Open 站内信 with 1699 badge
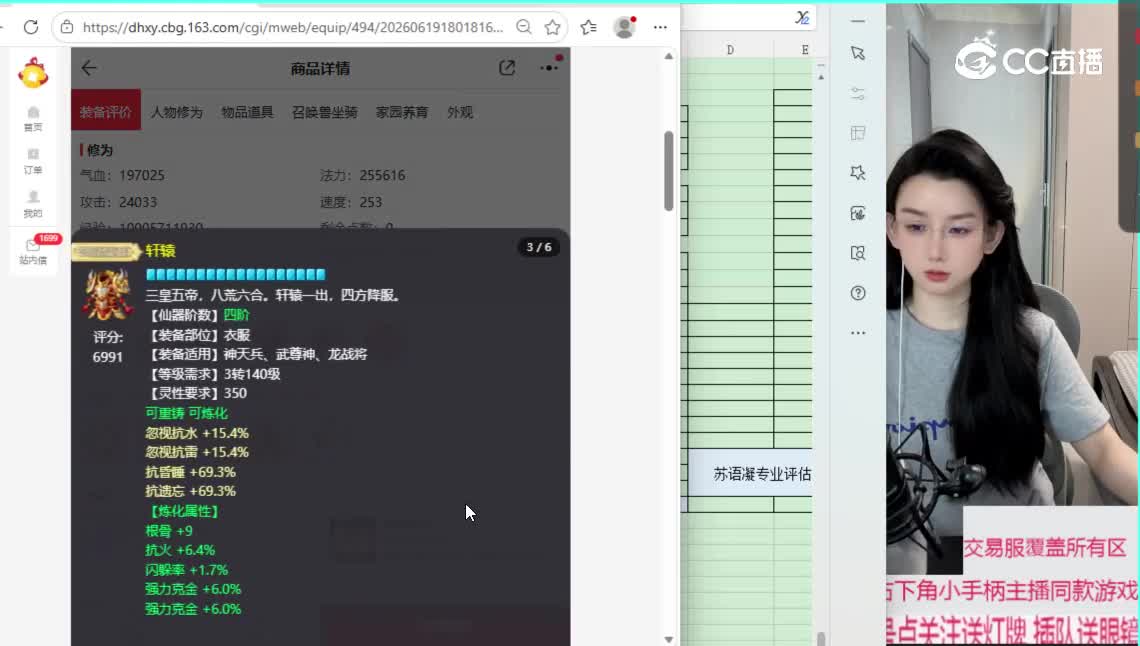The image size is (1140, 646). [33, 251]
